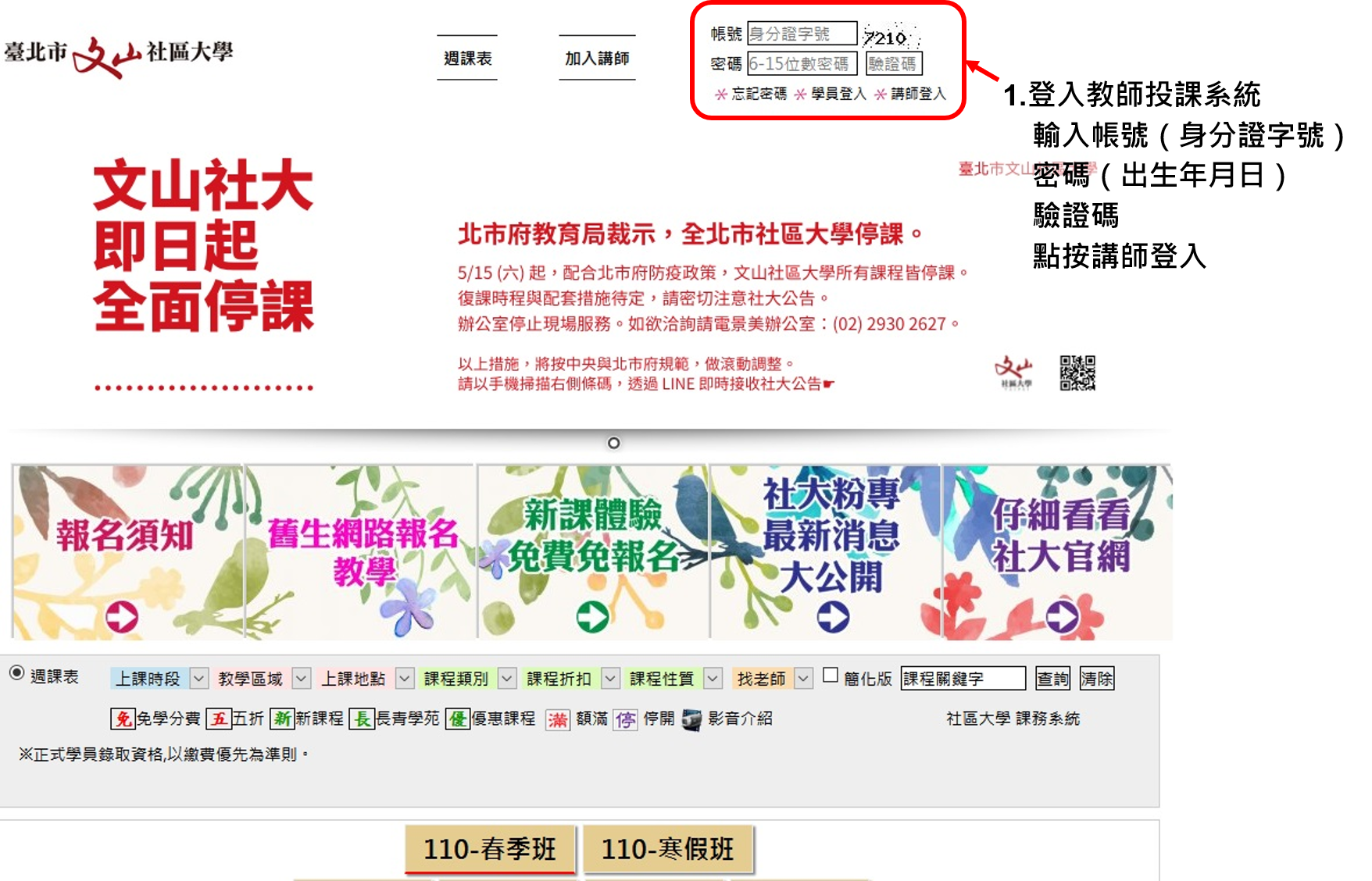Click the arrow icon on 社大官網 card
This screenshot has width=1372, height=881.
coord(1063,617)
